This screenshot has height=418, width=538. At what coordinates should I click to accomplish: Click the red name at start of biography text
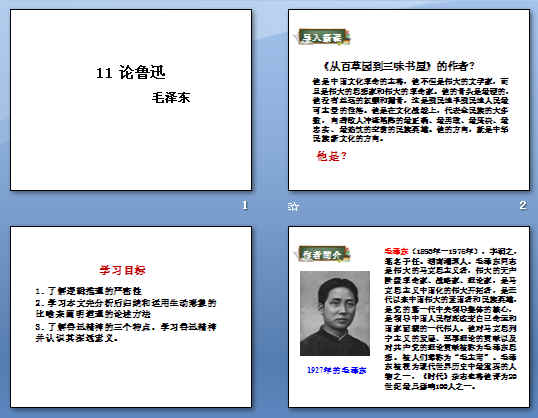click(x=396, y=251)
